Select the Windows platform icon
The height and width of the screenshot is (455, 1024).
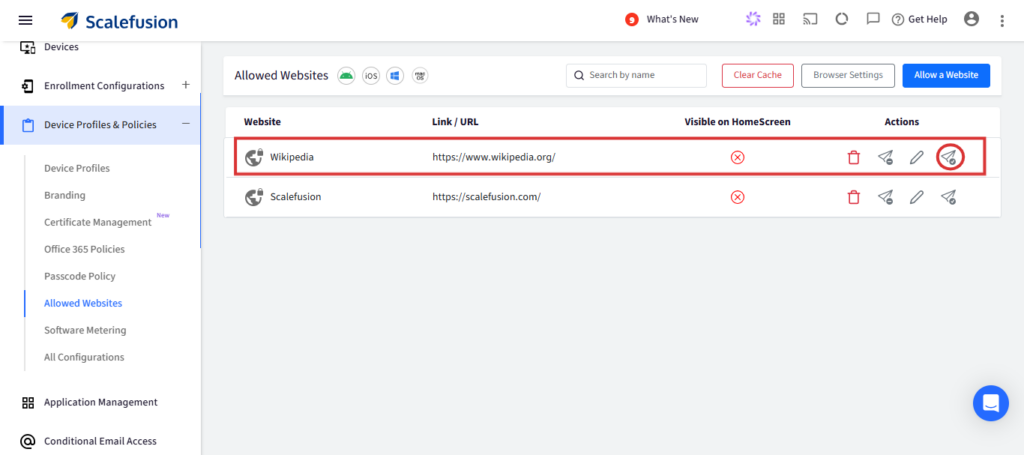394,76
